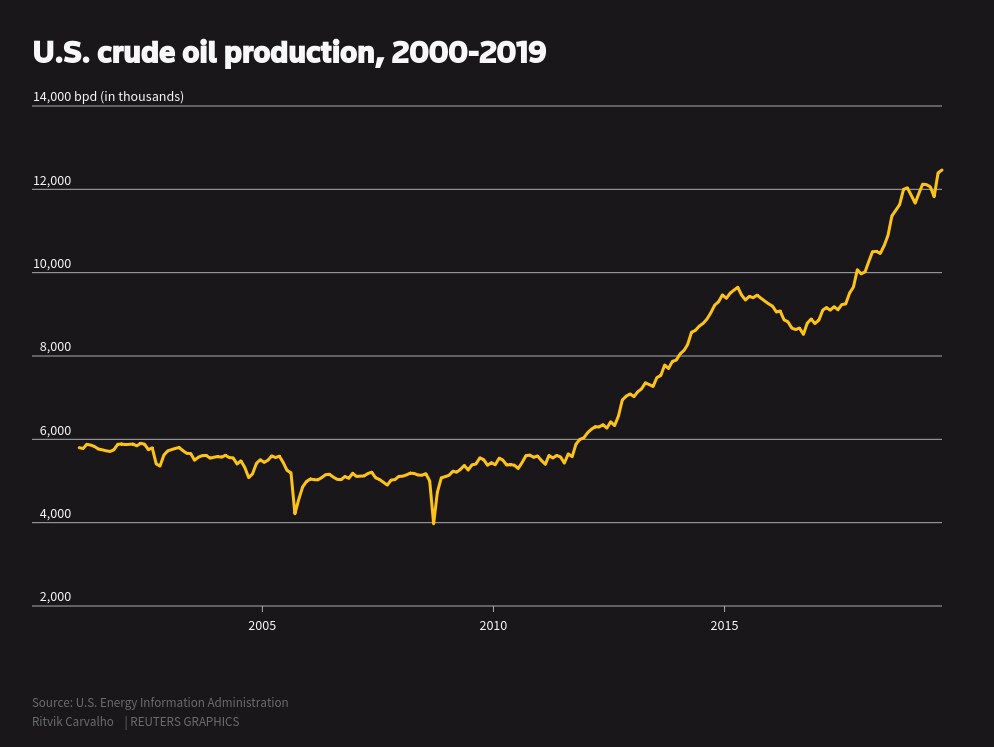Screen dimensions: 994x747
Task: Click the '14,000 bpd (in thousands)' axis label
Action: tap(108, 96)
